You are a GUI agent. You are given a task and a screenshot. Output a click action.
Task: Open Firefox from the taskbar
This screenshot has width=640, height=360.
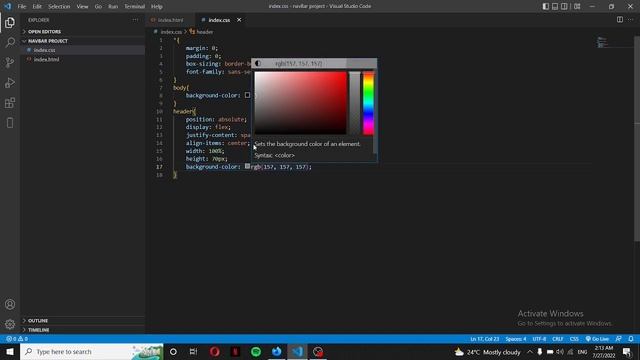276,351
